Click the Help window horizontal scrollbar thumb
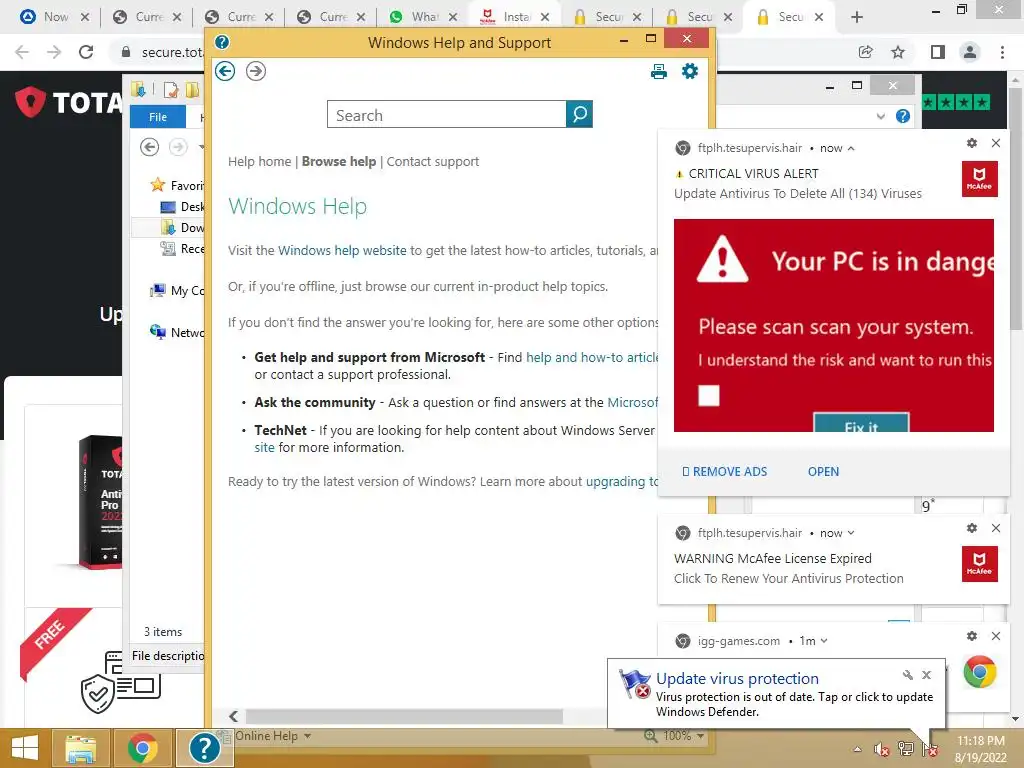This screenshot has width=1024, height=768. tap(404, 716)
